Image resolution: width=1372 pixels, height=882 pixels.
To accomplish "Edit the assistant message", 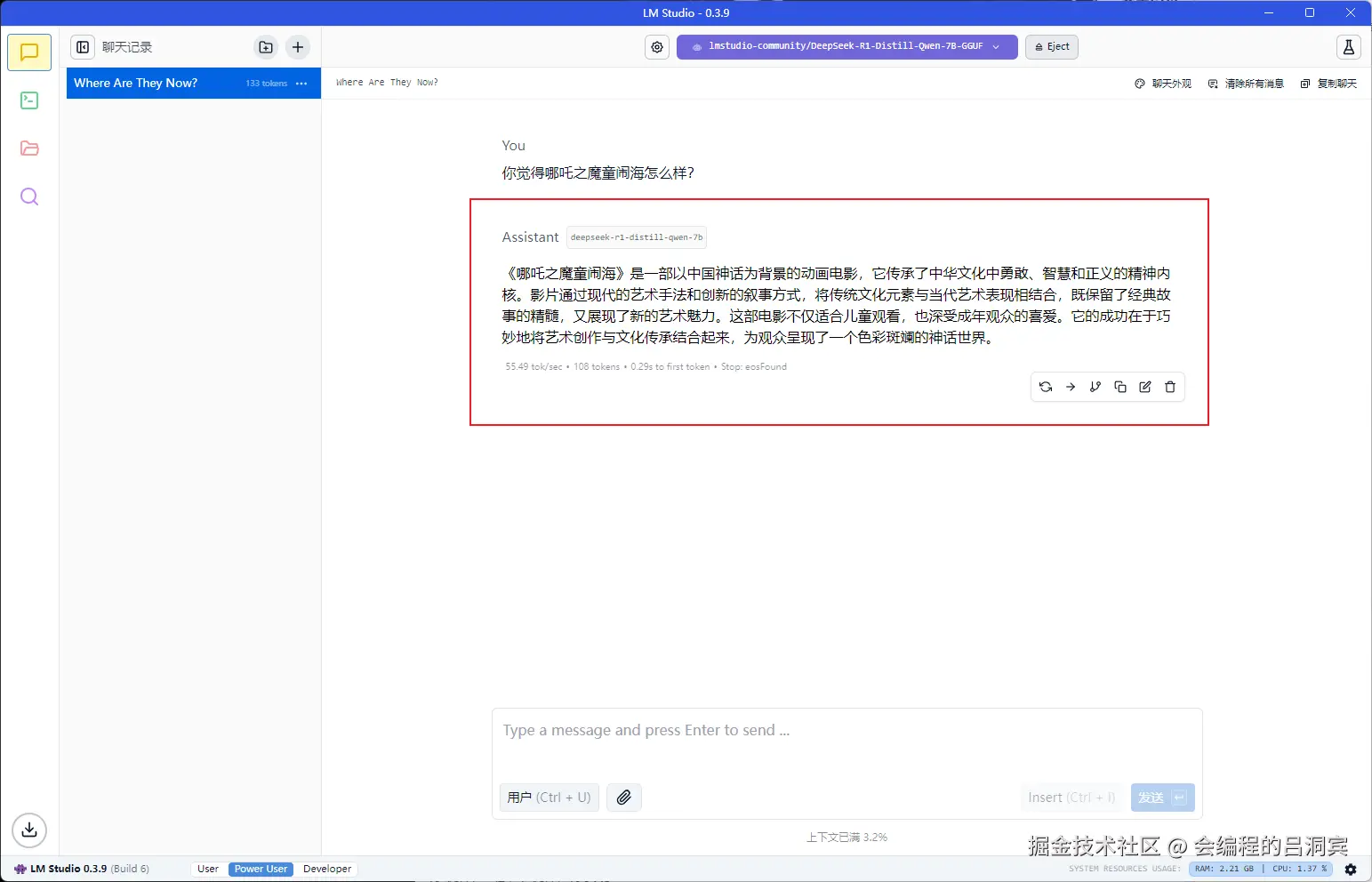I will (1144, 387).
